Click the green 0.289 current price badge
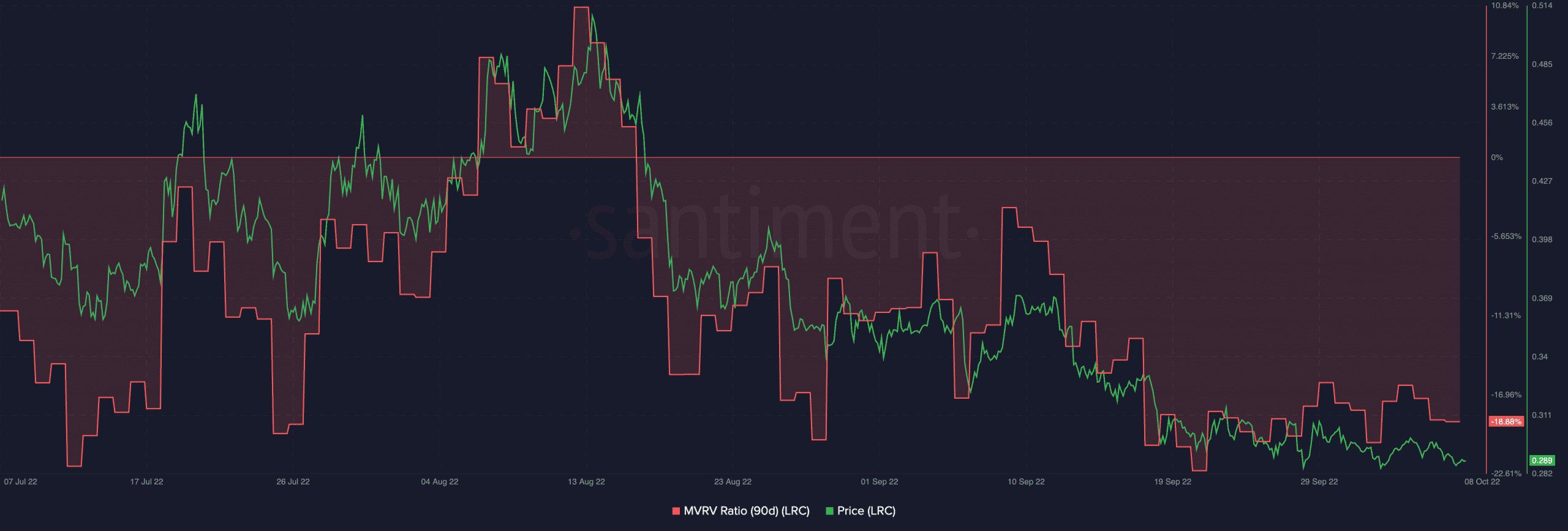The height and width of the screenshot is (531, 1568). pos(1542,461)
